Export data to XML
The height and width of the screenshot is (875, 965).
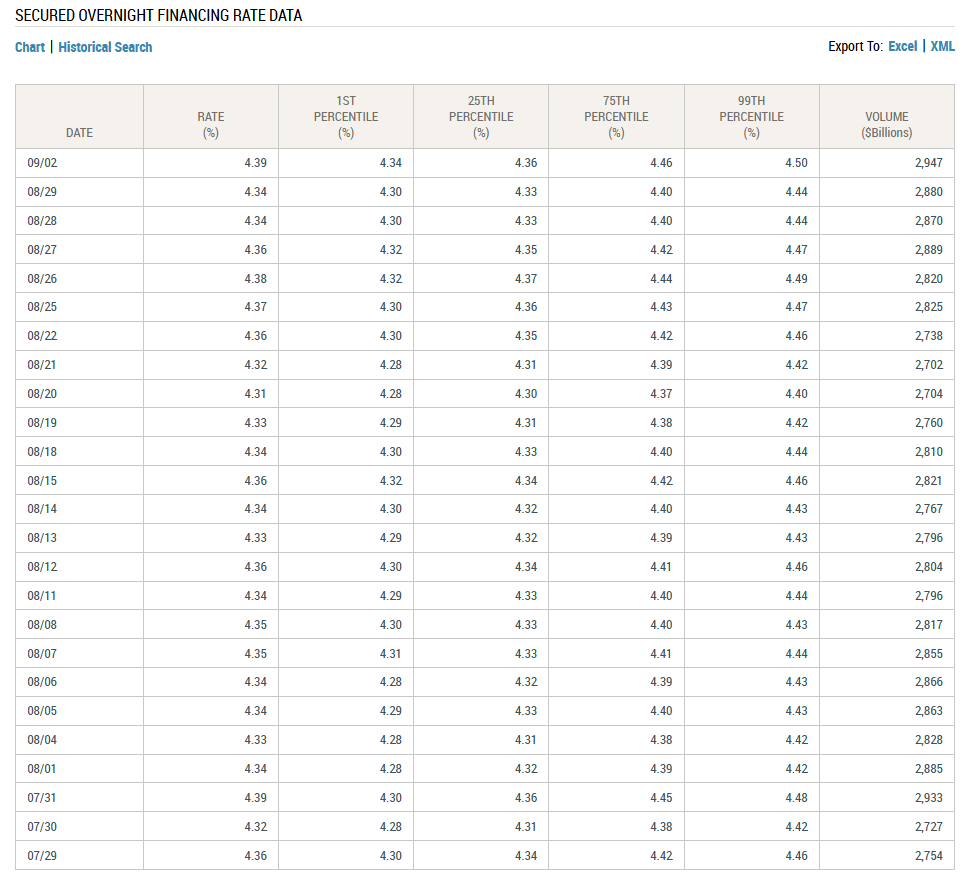pos(942,46)
